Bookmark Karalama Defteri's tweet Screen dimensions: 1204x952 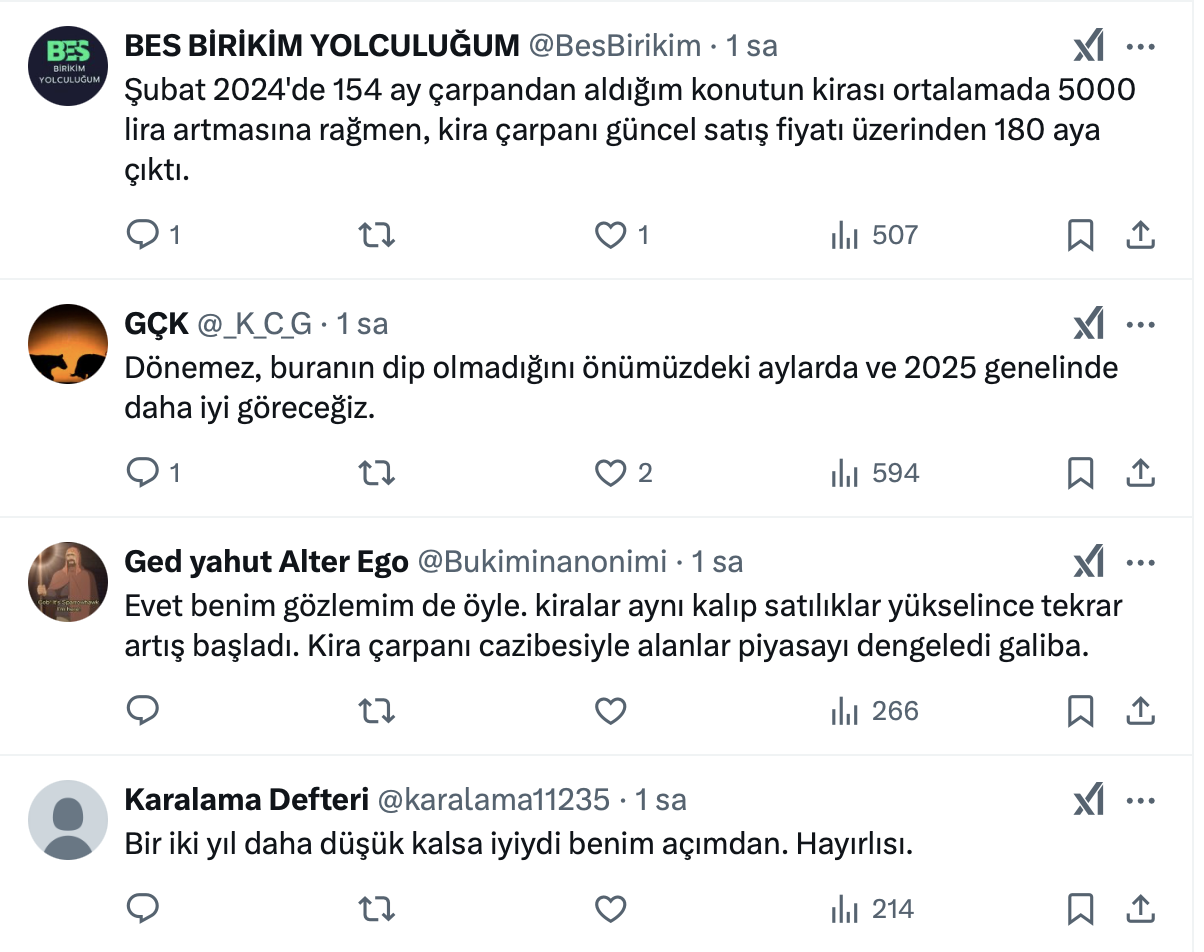coord(1080,909)
